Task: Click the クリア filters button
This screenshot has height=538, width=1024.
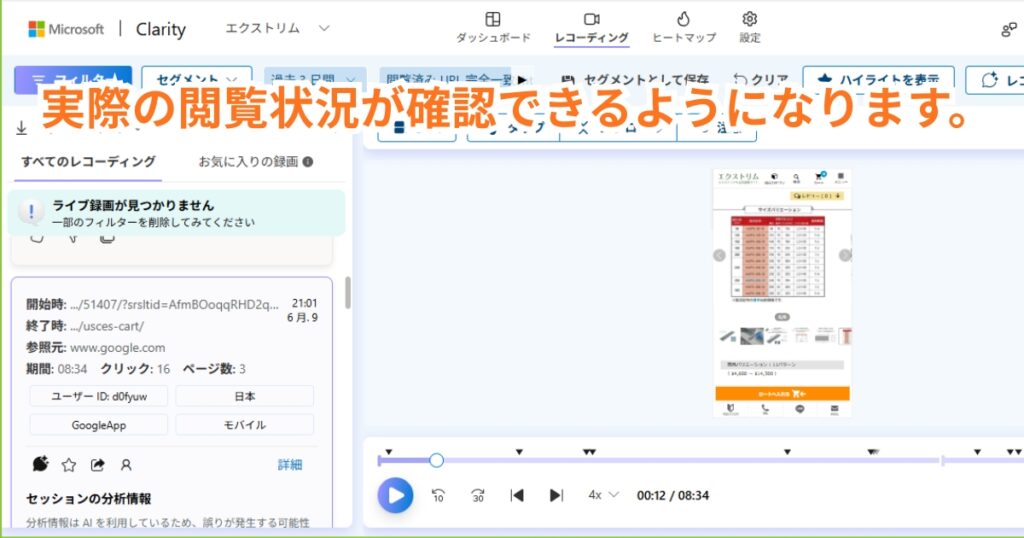Action: 760,80
